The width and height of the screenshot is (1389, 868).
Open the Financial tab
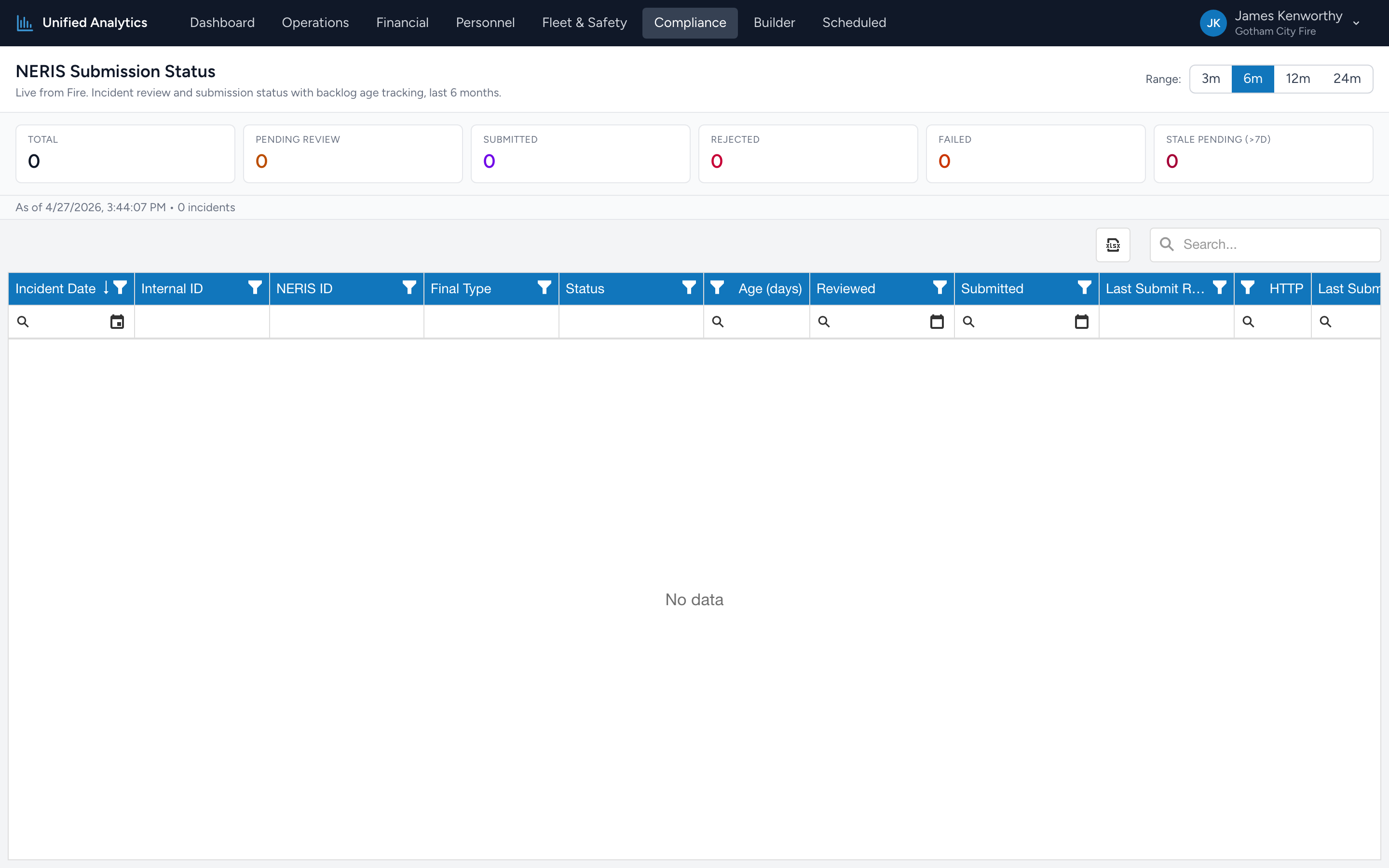[x=402, y=23]
